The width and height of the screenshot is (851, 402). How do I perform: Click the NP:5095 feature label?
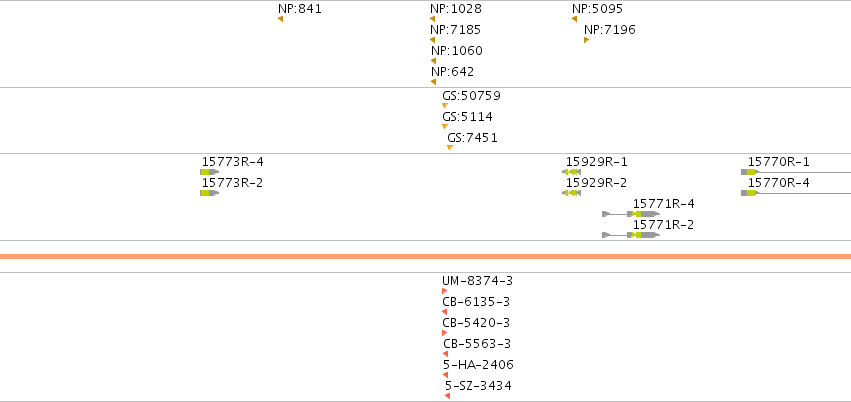[x=598, y=9]
